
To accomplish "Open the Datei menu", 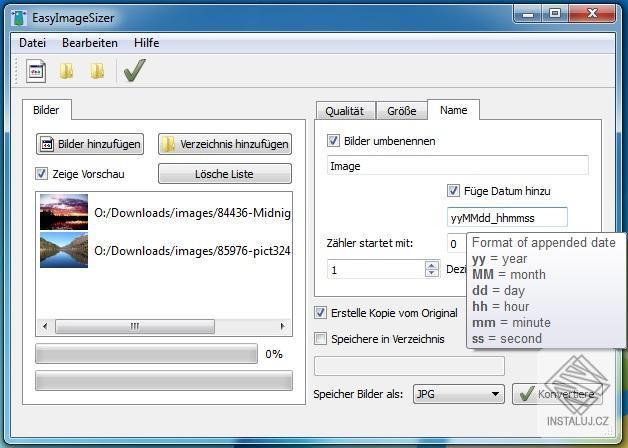I will [32, 43].
